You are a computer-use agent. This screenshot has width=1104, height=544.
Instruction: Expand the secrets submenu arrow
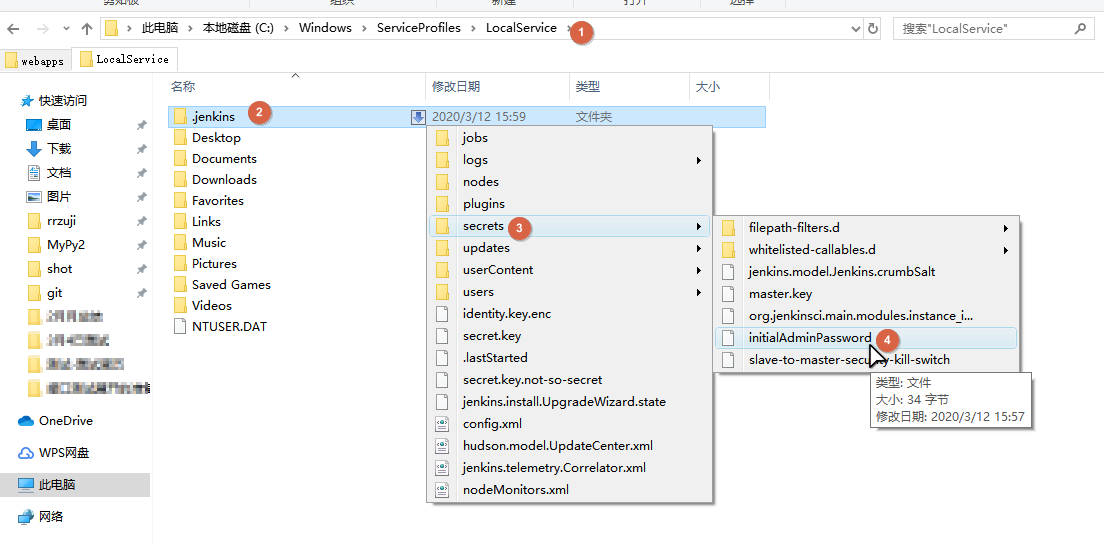pos(698,226)
